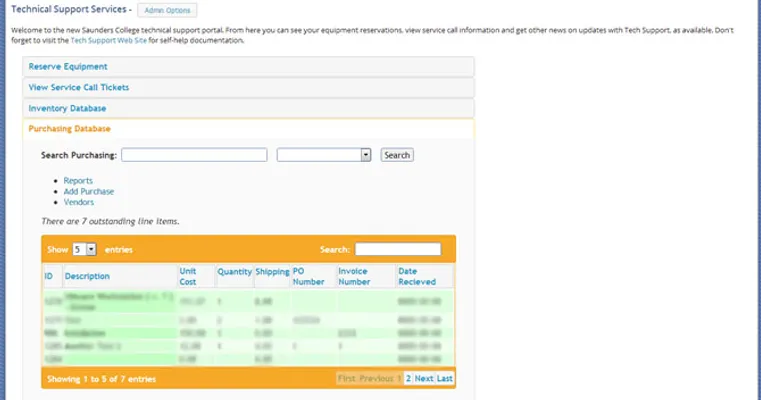Sort table by PO Number column

306,276
